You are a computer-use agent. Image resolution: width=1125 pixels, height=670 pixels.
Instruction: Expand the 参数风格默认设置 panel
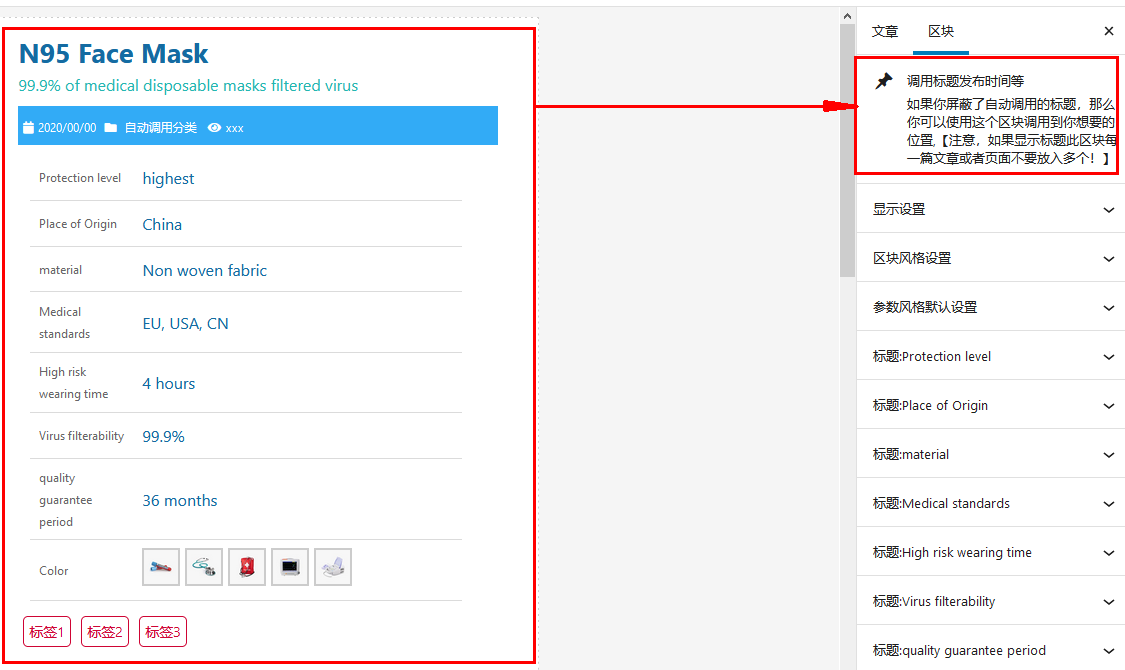click(990, 307)
